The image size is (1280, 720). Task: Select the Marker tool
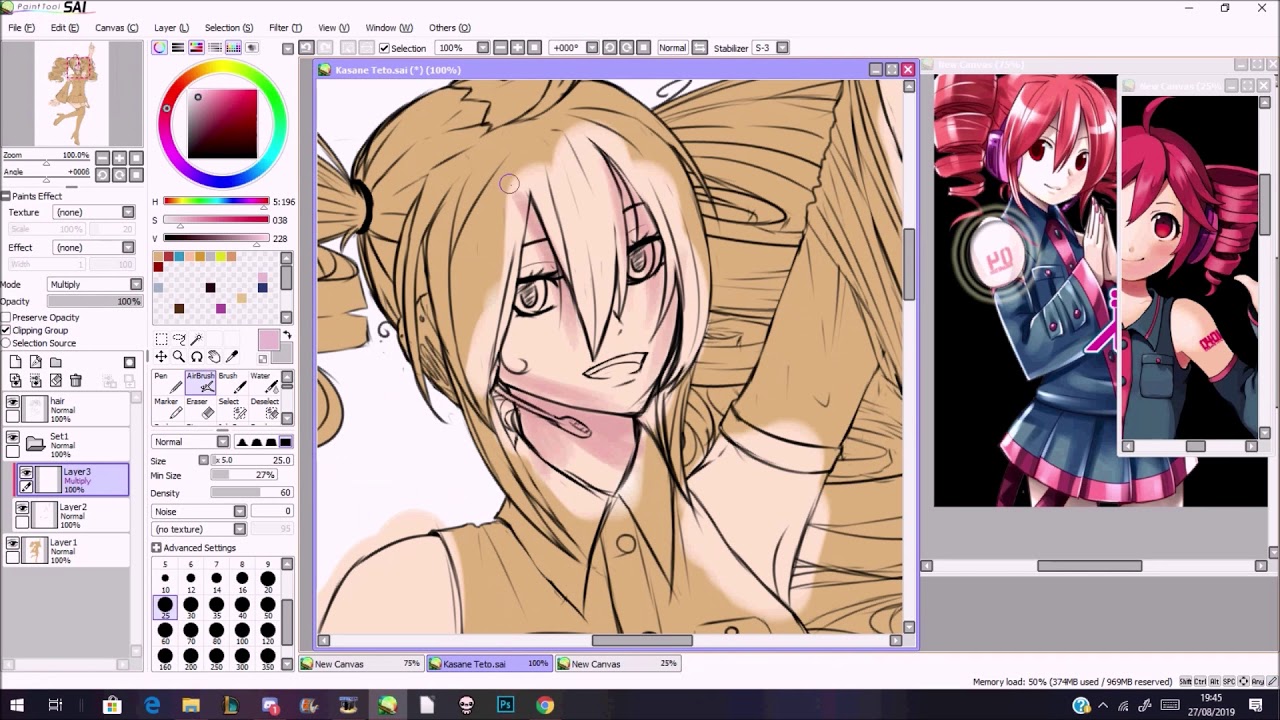167,407
